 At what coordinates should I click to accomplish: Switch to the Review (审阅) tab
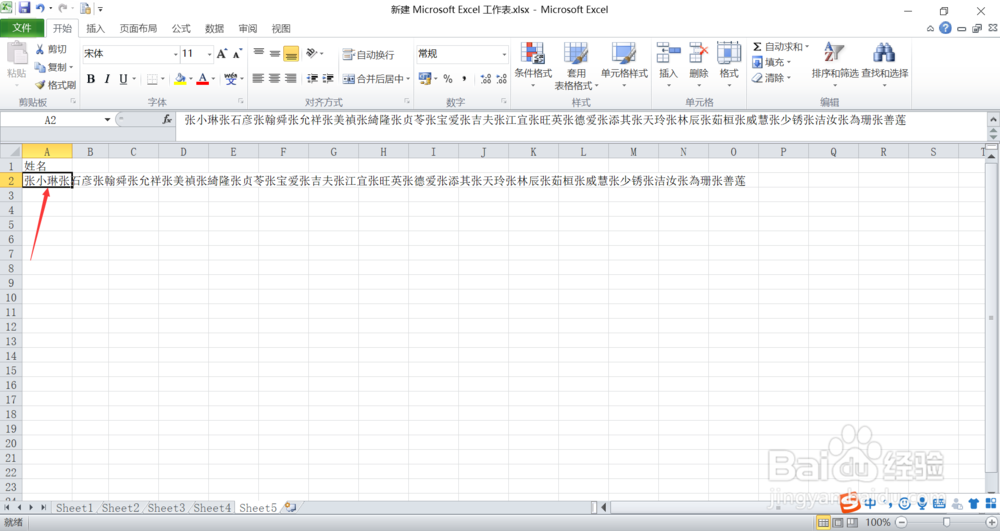coord(247,29)
